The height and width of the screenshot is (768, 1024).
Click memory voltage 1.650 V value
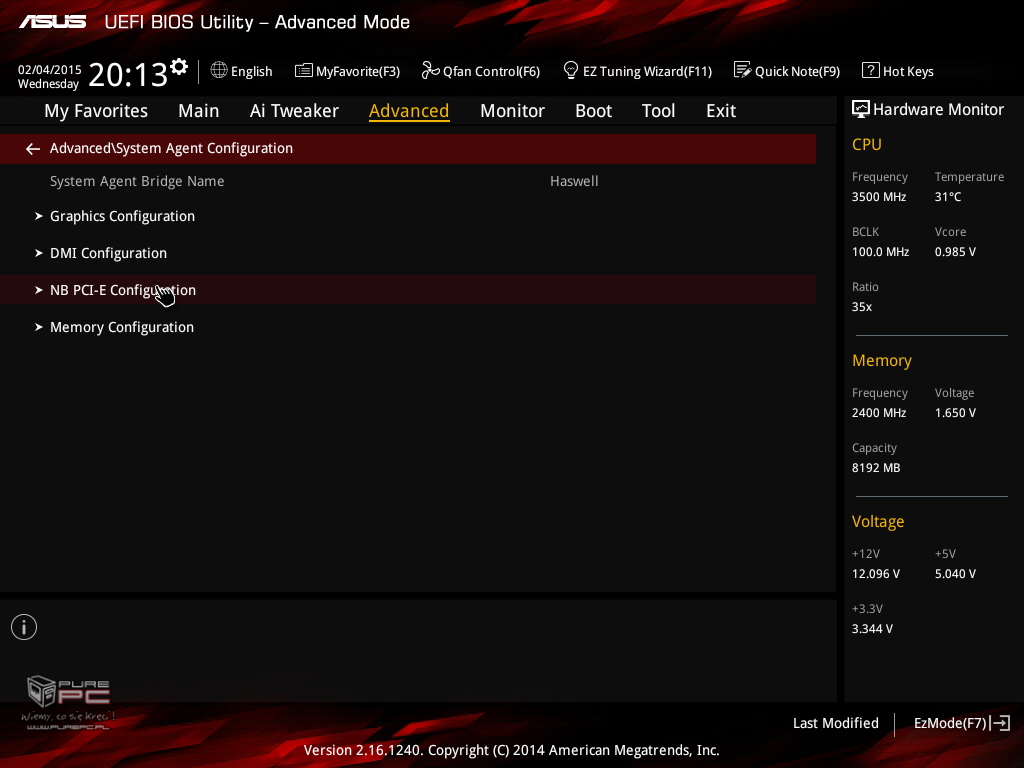point(955,413)
